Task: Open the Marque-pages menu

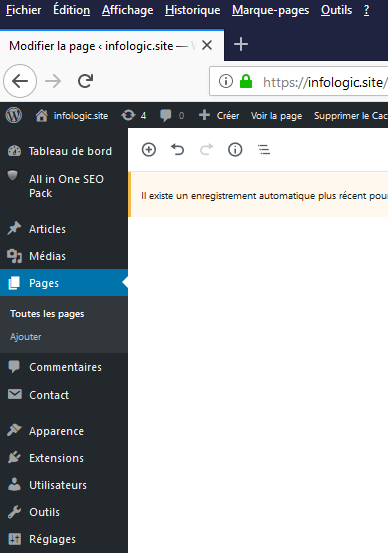Action: tap(271, 10)
